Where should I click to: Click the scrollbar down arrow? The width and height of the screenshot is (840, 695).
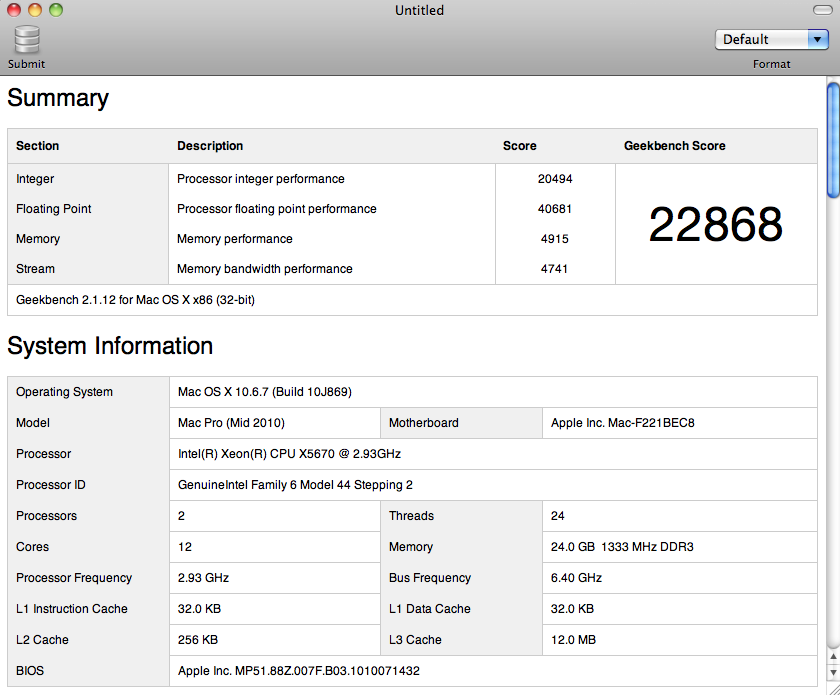[x=833, y=672]
